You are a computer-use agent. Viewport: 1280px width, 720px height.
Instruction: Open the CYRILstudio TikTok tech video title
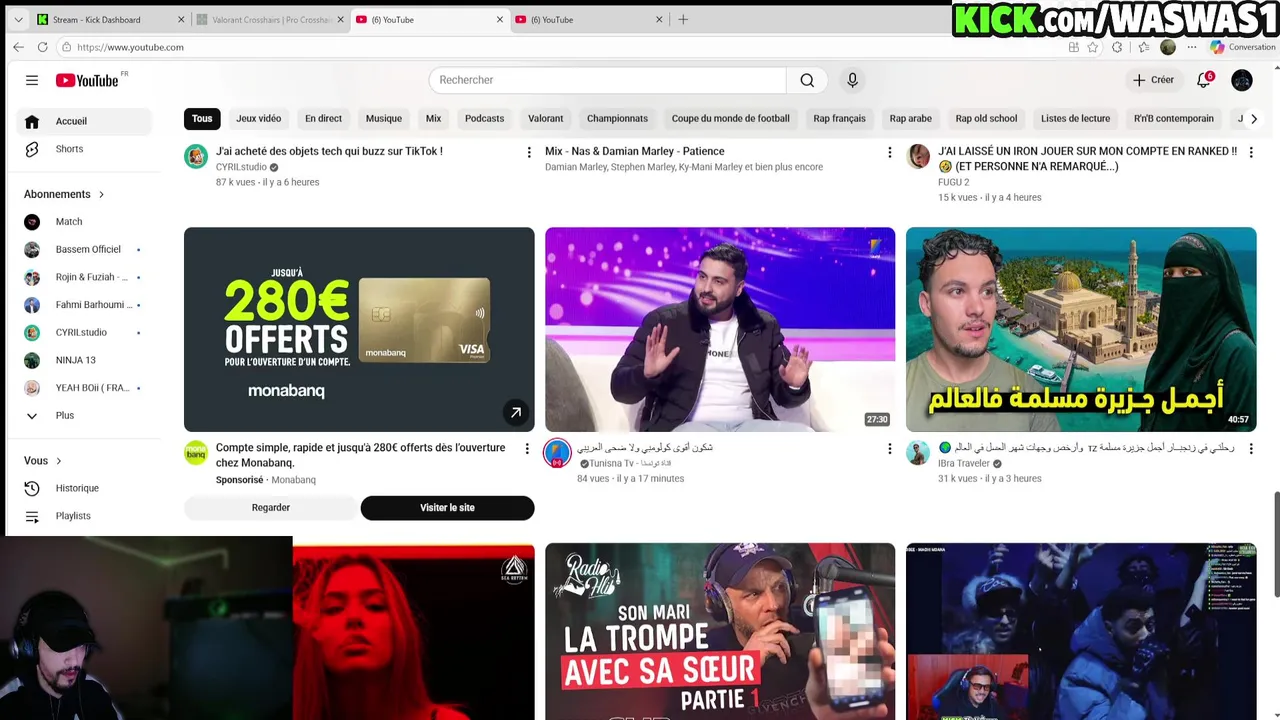(x=329, y=151)
